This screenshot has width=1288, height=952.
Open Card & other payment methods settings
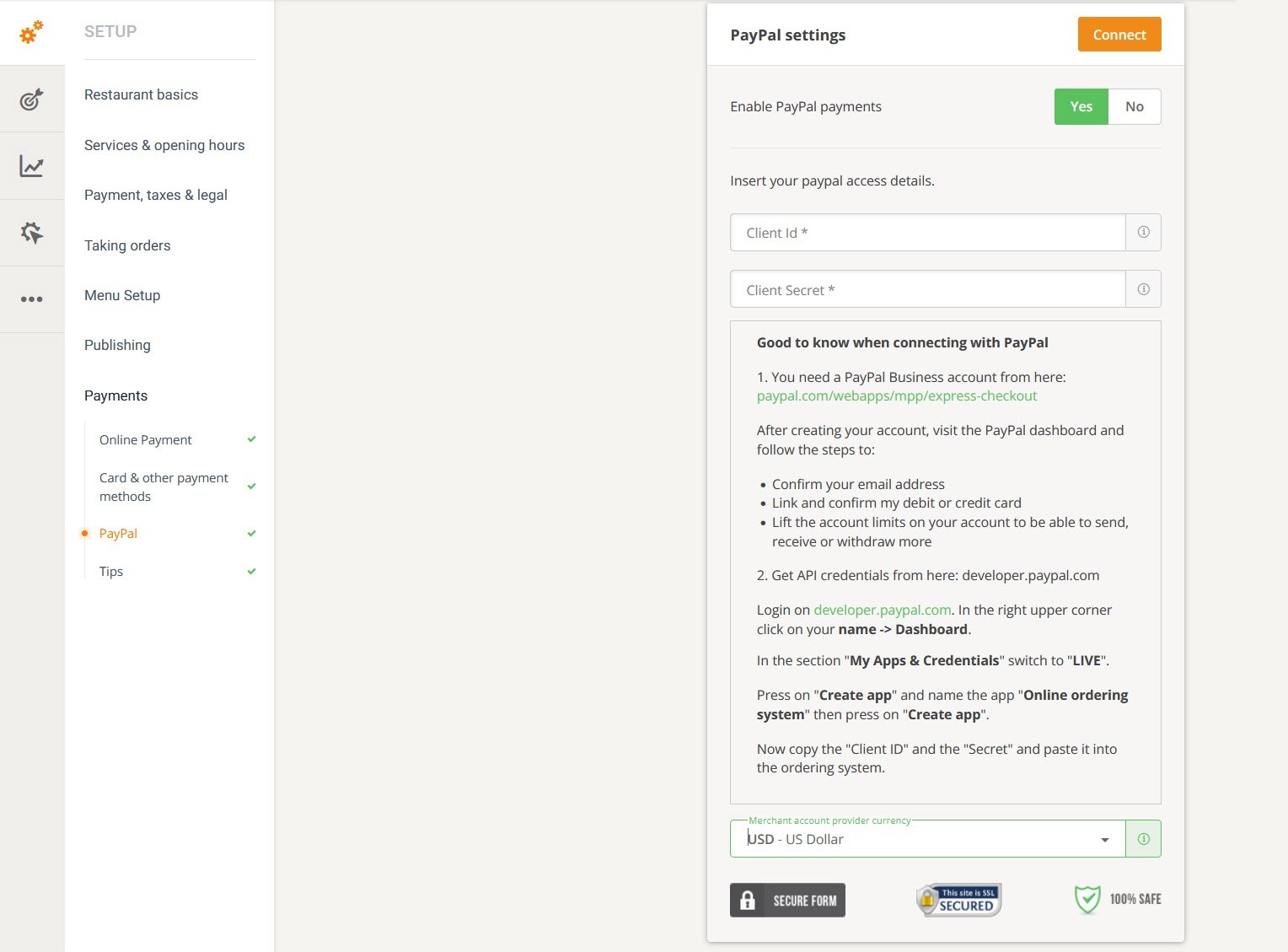tap(163, 487)
